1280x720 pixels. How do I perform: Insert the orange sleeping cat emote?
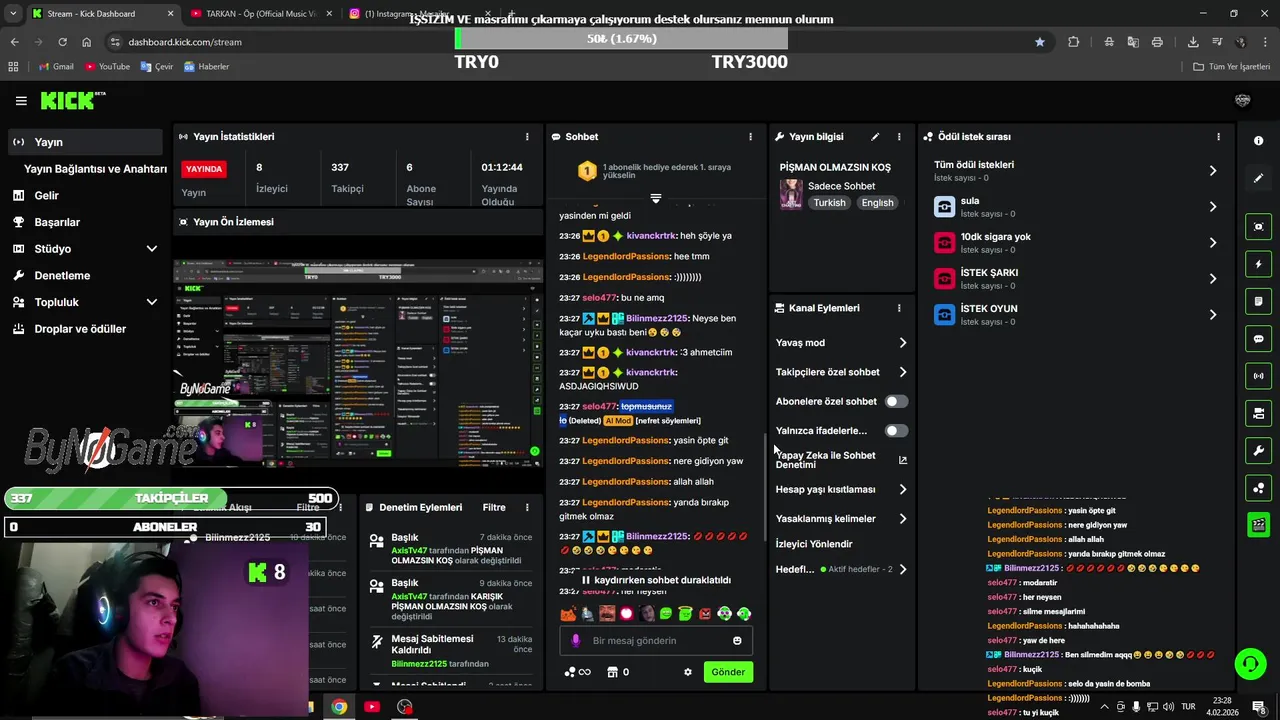tap(568, 613)
